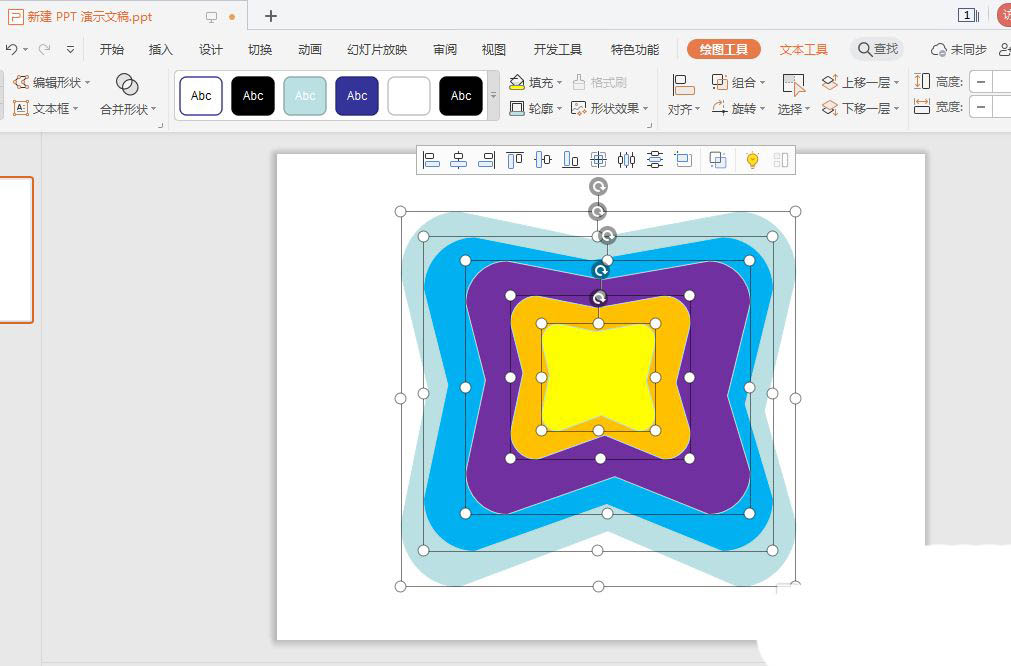Screen dimensions: 1011x666
Task: Click the 格式刷 format painter
Action: pyautogui.click(x=600, y=83)
